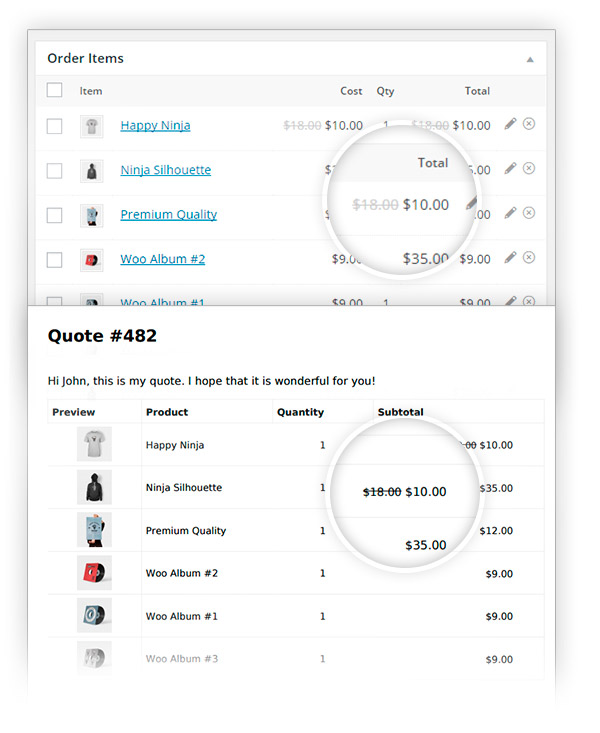Viewport: 600px width, 733px height.
Task: Open the Woo Album #2 product link
Action: (x=162, y=259)
